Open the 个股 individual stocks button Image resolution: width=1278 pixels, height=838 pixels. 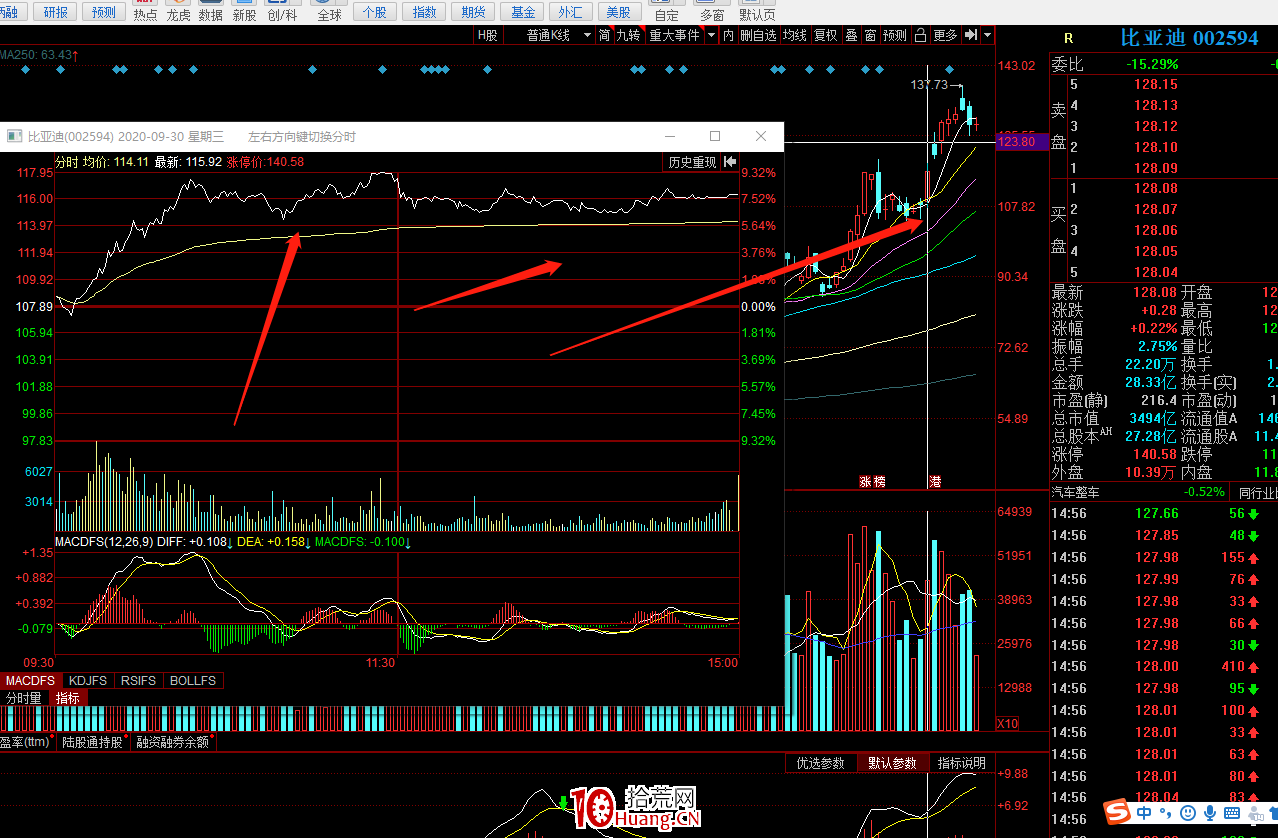374,12
